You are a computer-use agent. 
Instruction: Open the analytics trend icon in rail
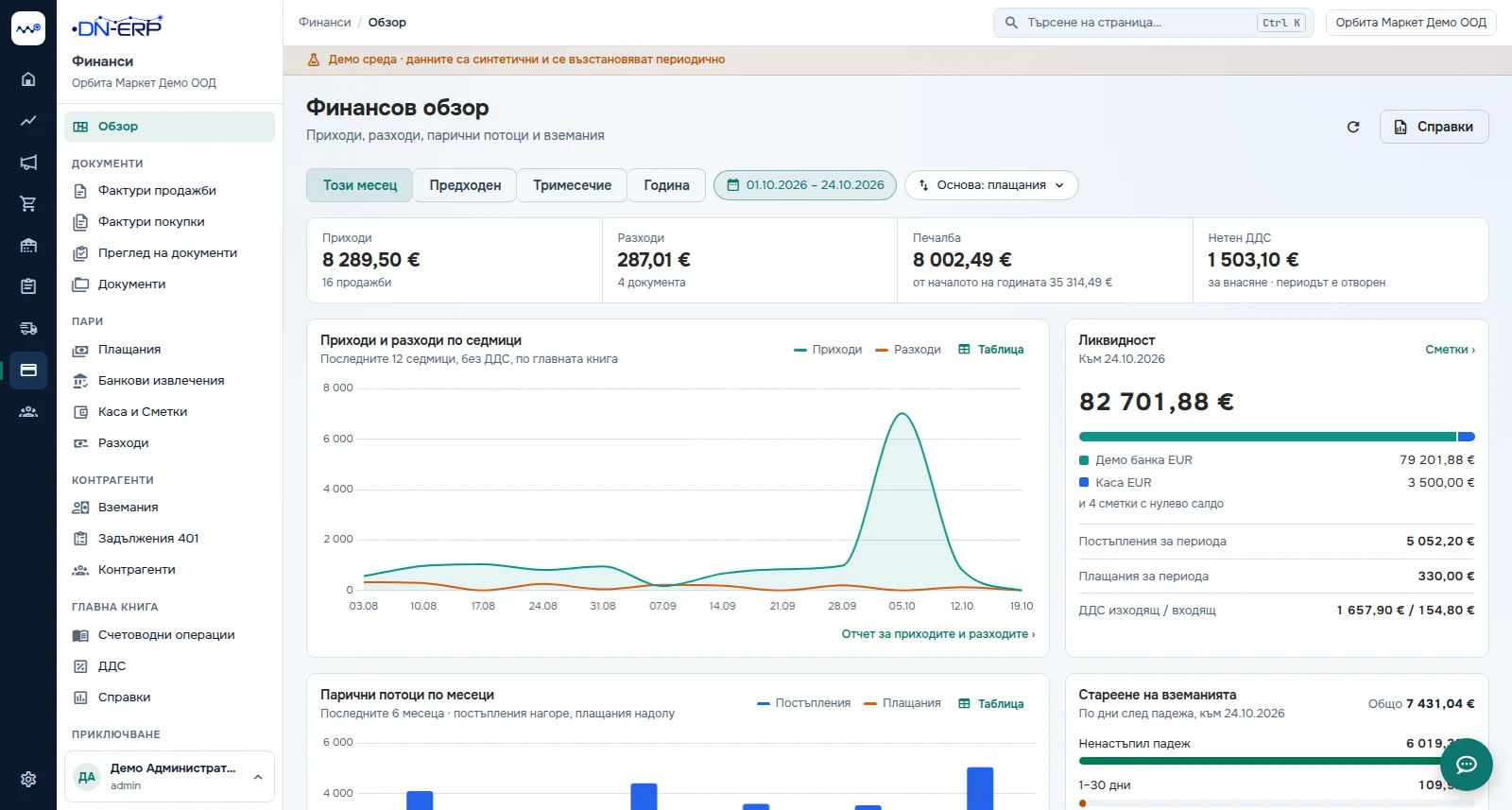pyautogui.click(x=28, y=121)
